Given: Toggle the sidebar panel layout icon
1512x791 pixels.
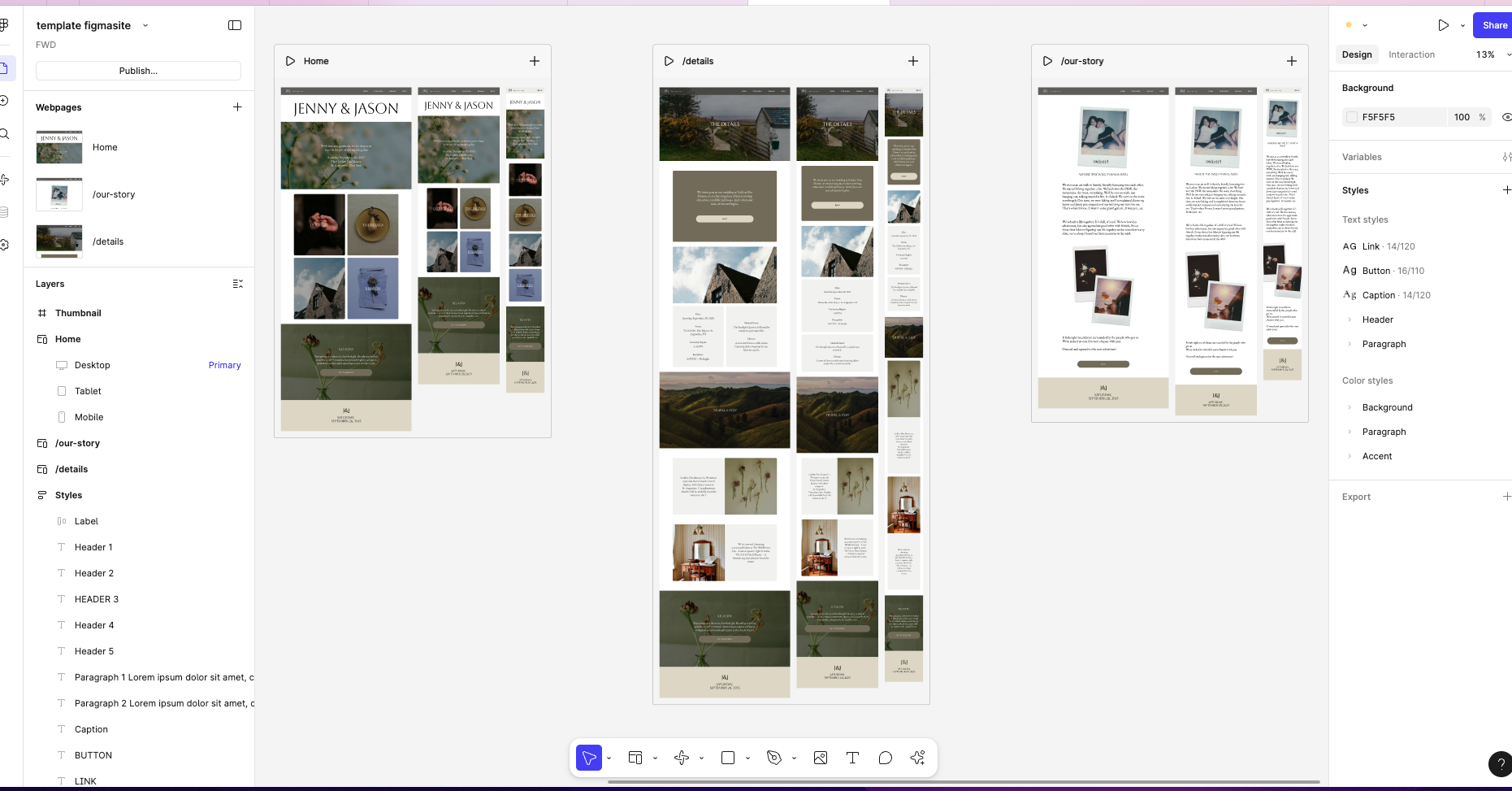Looking at the screenshot, I should pyautogui.click(x=235, y=25).
